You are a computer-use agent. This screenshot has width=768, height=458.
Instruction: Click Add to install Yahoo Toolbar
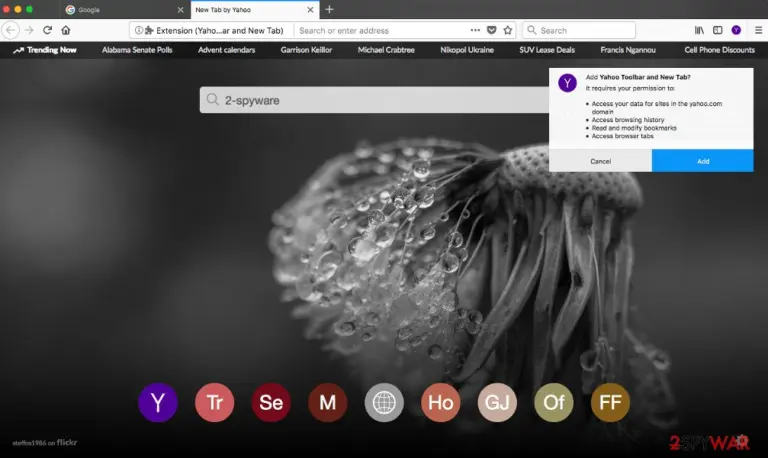click(702, 161)
